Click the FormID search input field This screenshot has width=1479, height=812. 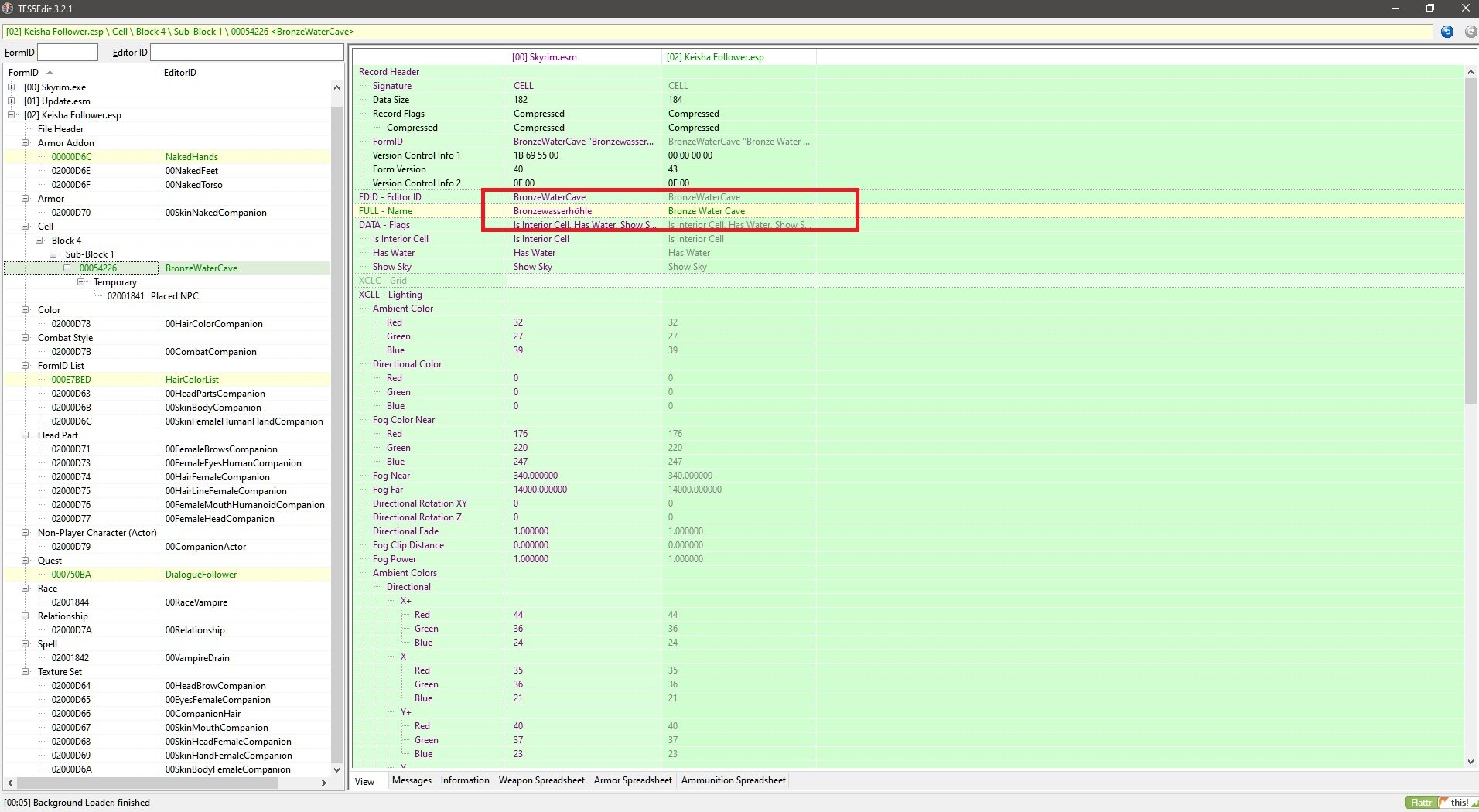pyautogui.click(x=68, y=53)
